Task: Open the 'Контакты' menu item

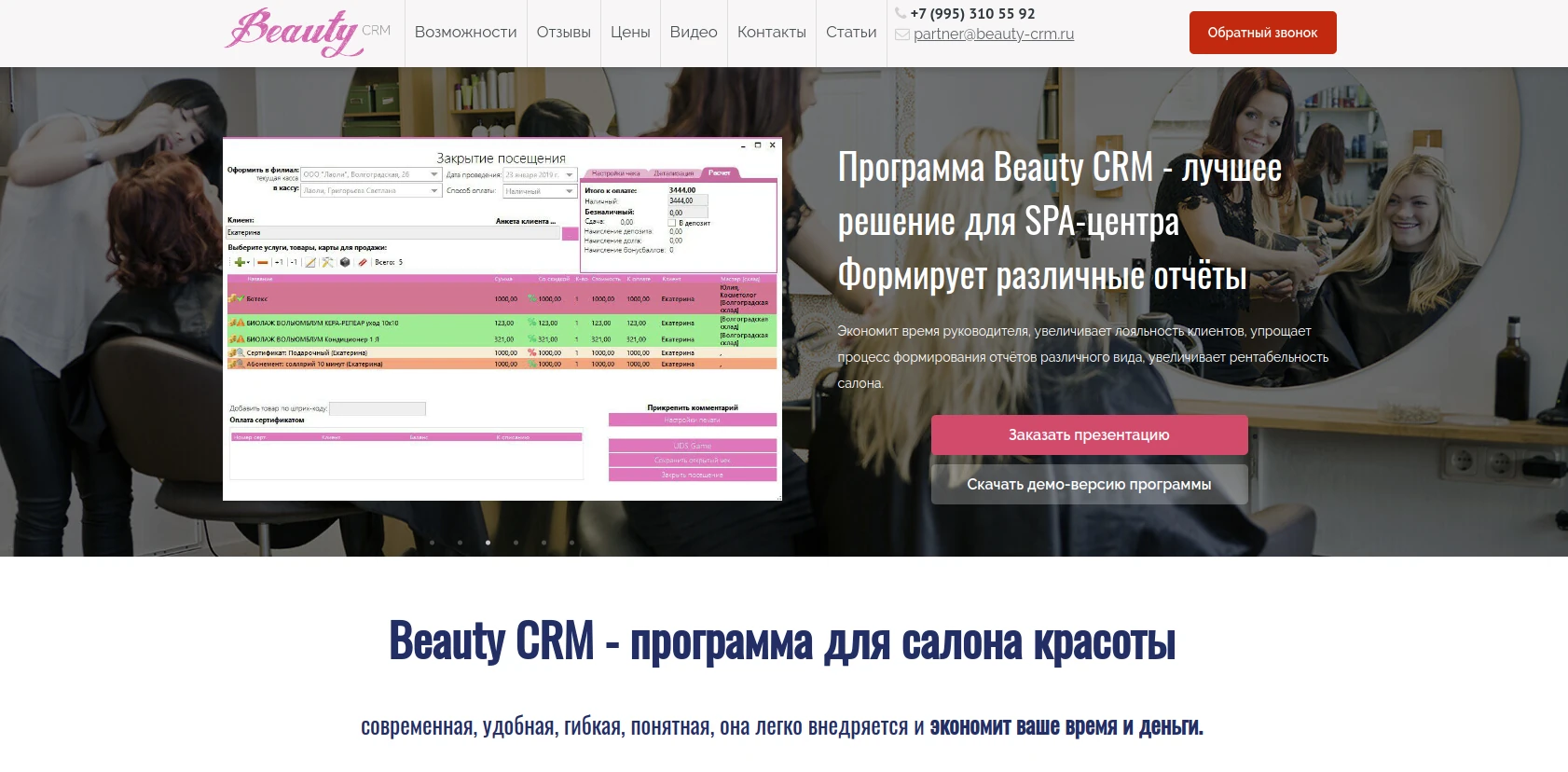Action: (772, 32)
